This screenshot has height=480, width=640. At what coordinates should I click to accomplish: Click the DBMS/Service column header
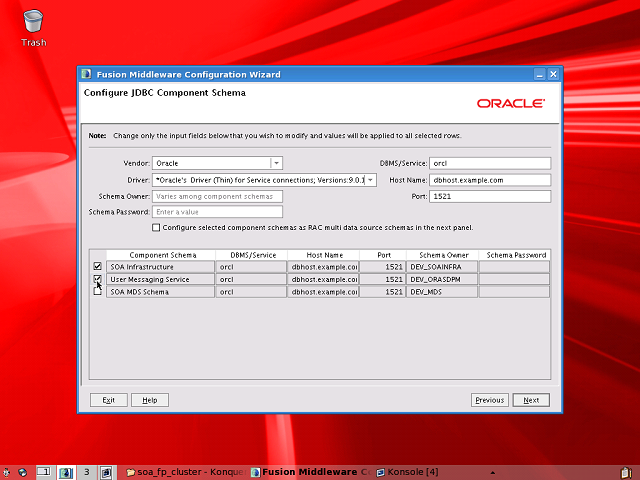253,255
